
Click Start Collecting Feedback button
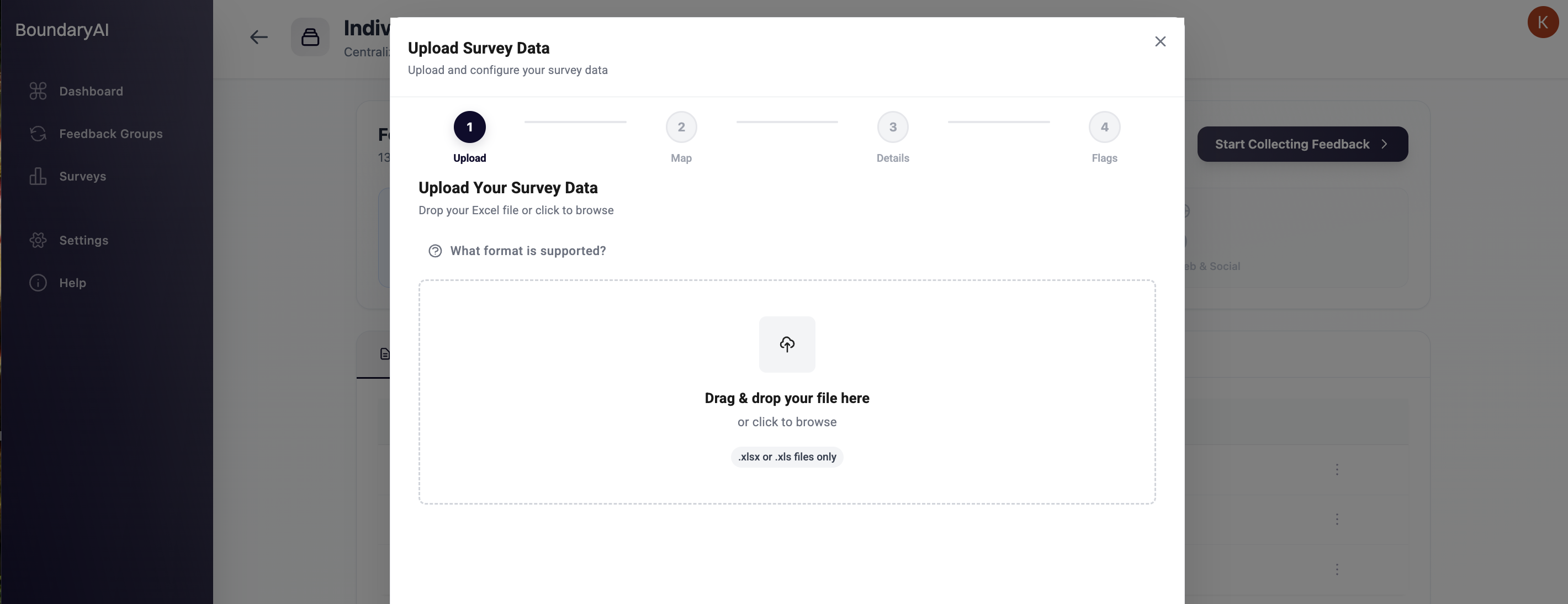point(1302,144)
